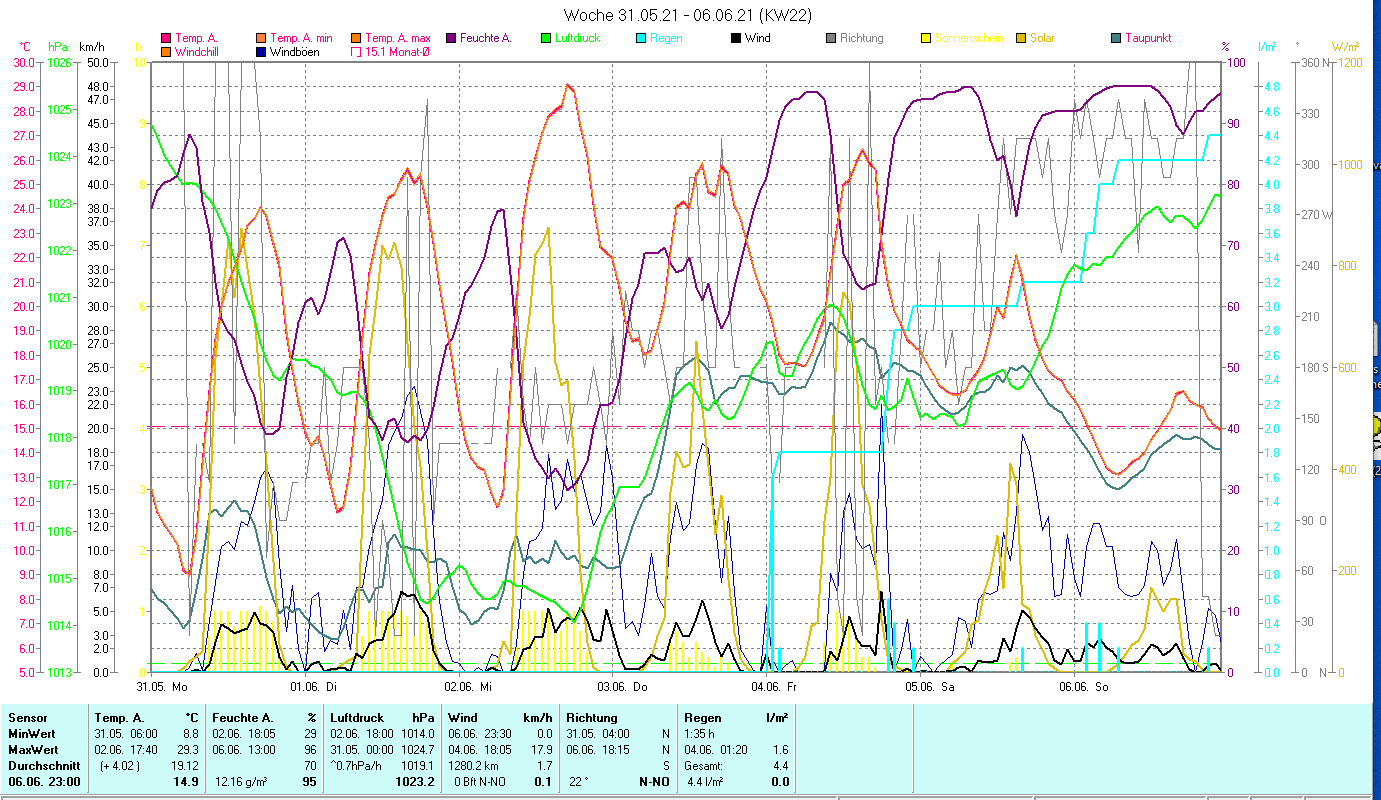Image resolution: width=1381 pixels, height=800 pixels.
Task: Click the '0 Bft N-NO' wind force text
Action: point(482,782)
